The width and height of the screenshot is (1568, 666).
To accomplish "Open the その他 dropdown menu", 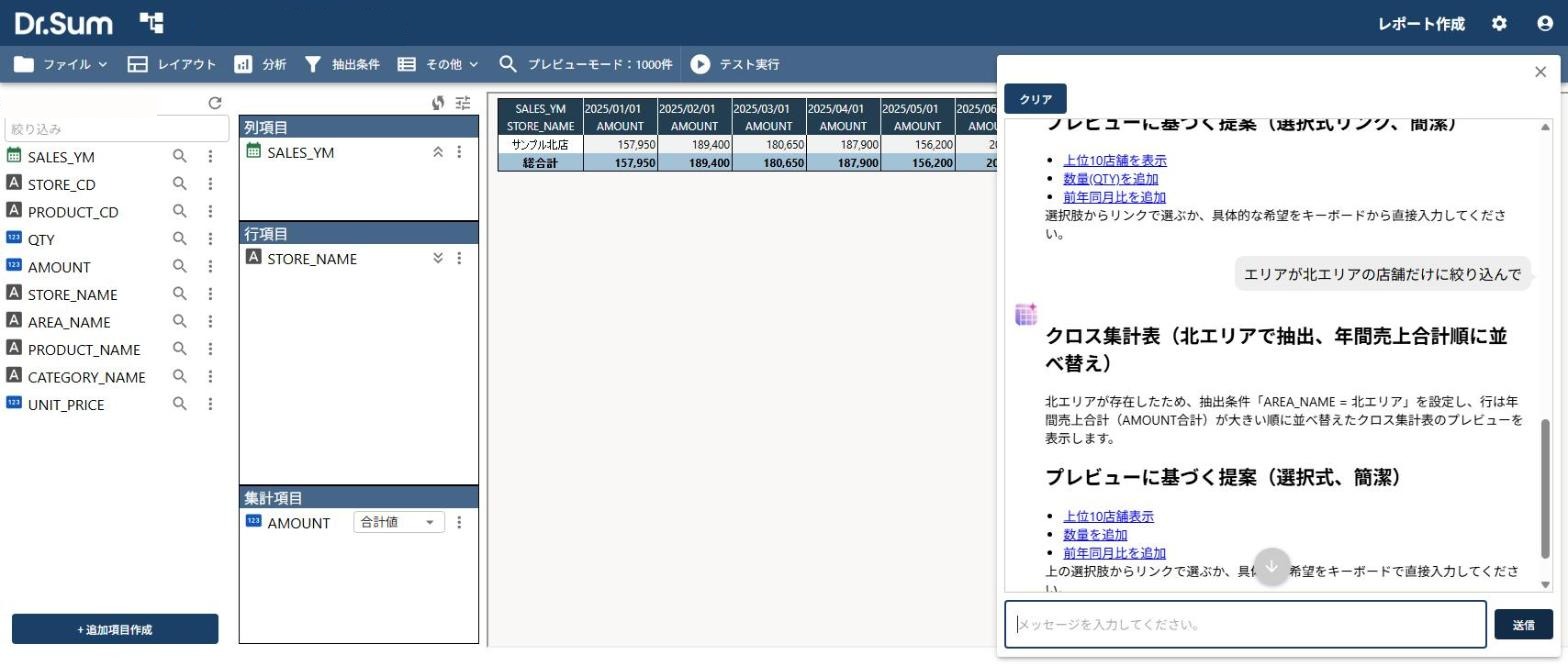I will [438, 64].
